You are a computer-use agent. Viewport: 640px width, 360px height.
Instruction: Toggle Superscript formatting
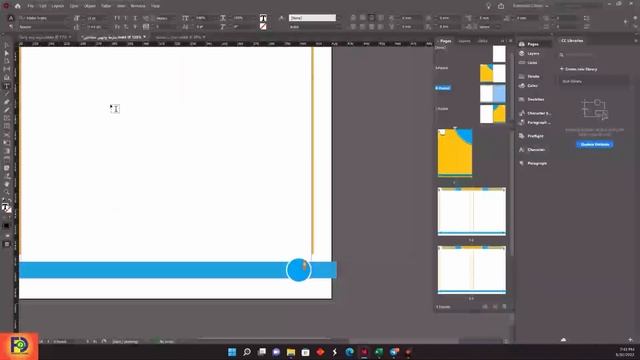tap(126, 18)
